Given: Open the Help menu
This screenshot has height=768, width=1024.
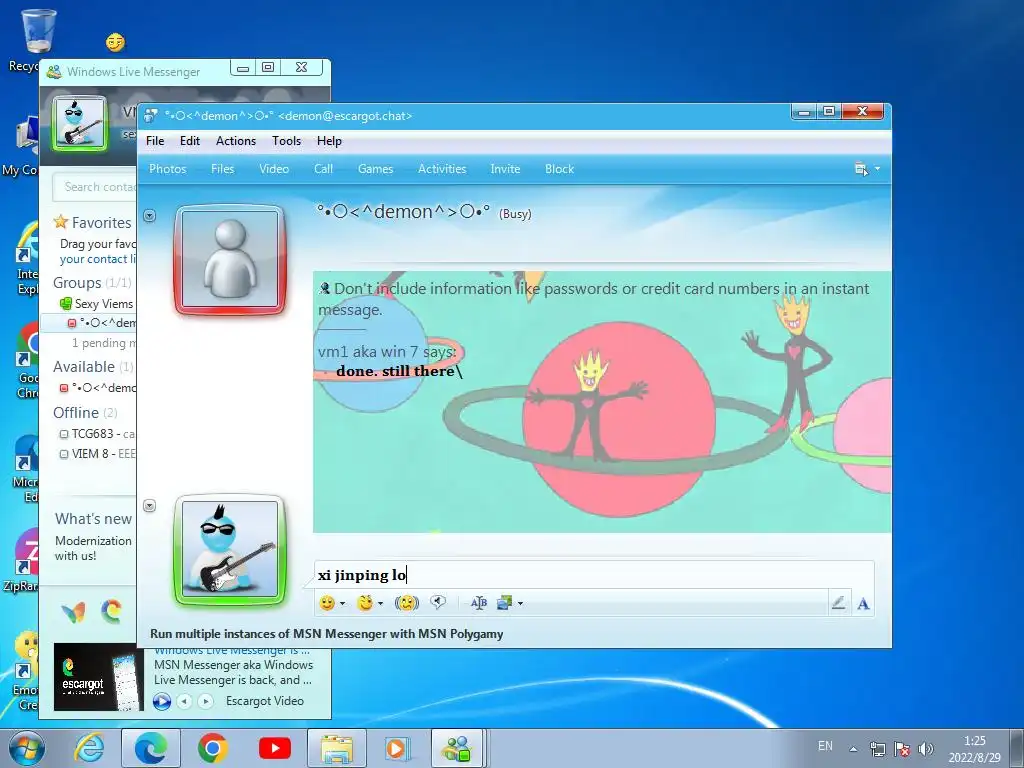Looking at the screenshot, I should [x=329, y=141].
